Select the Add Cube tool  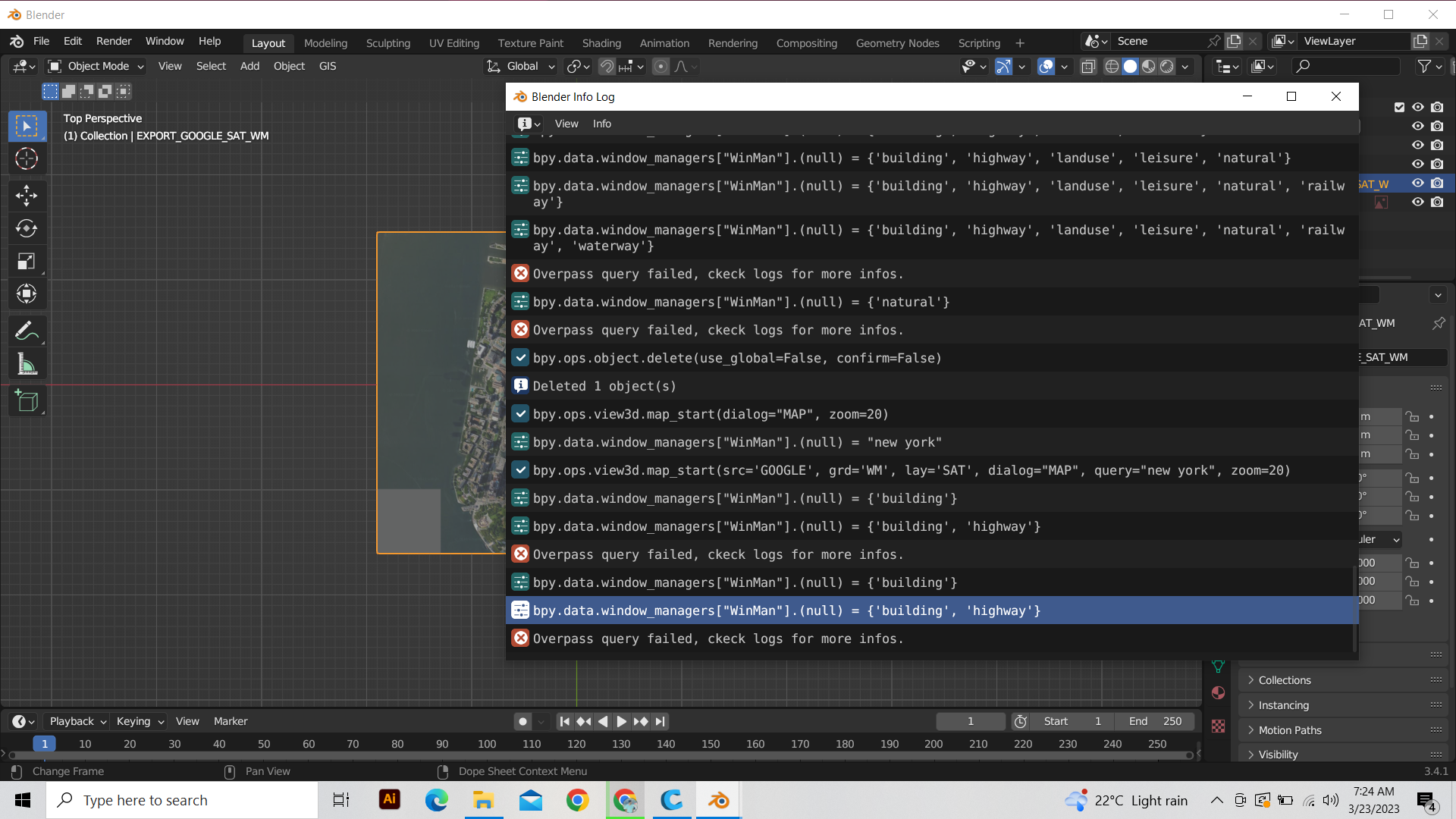tap(27, 400)
